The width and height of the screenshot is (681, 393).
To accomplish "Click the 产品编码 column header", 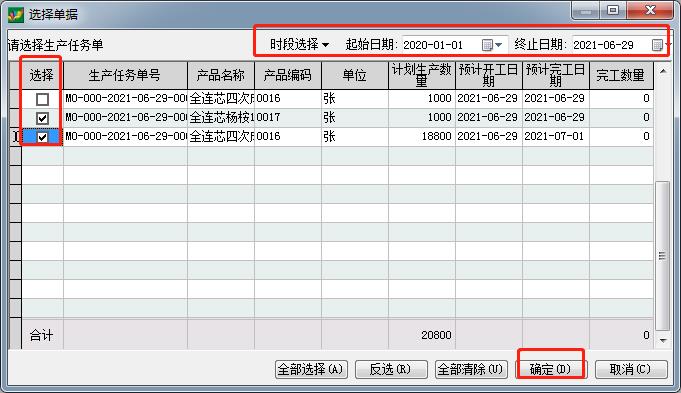I will click(x=288, y=75).
